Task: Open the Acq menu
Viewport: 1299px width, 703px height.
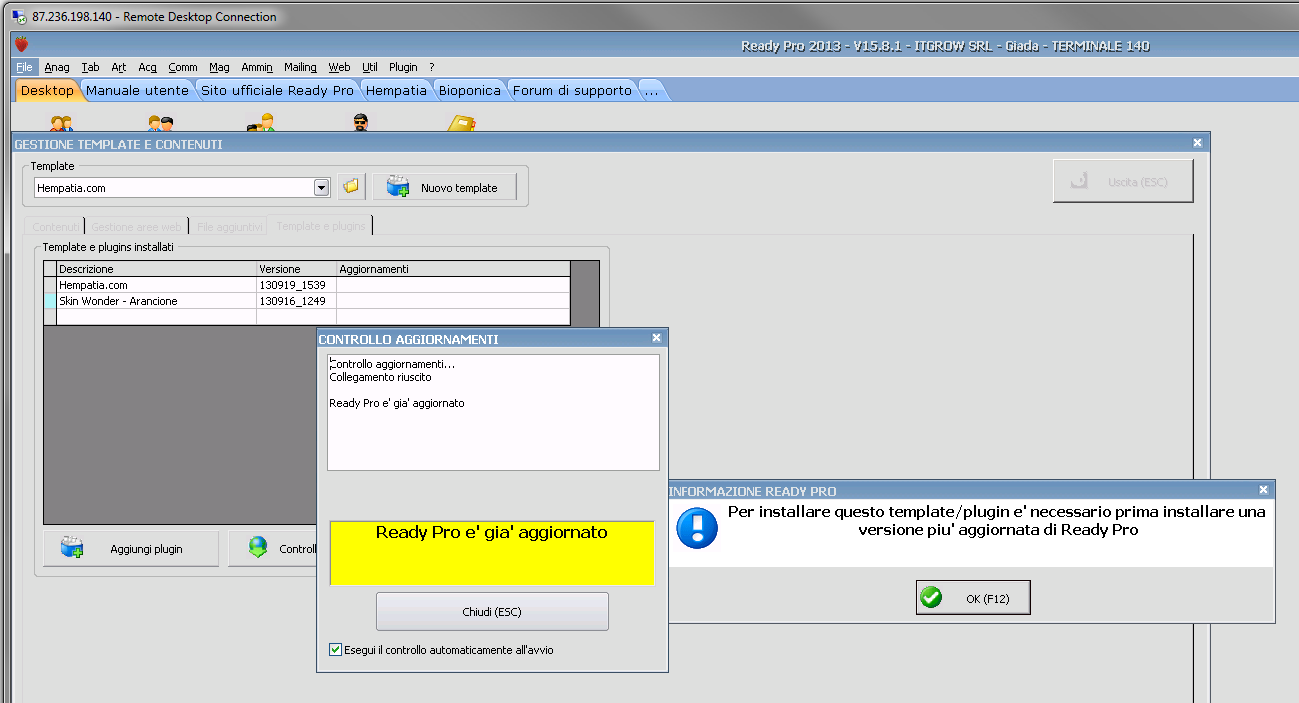Action: pyautogui.click(x=148, y=67)
